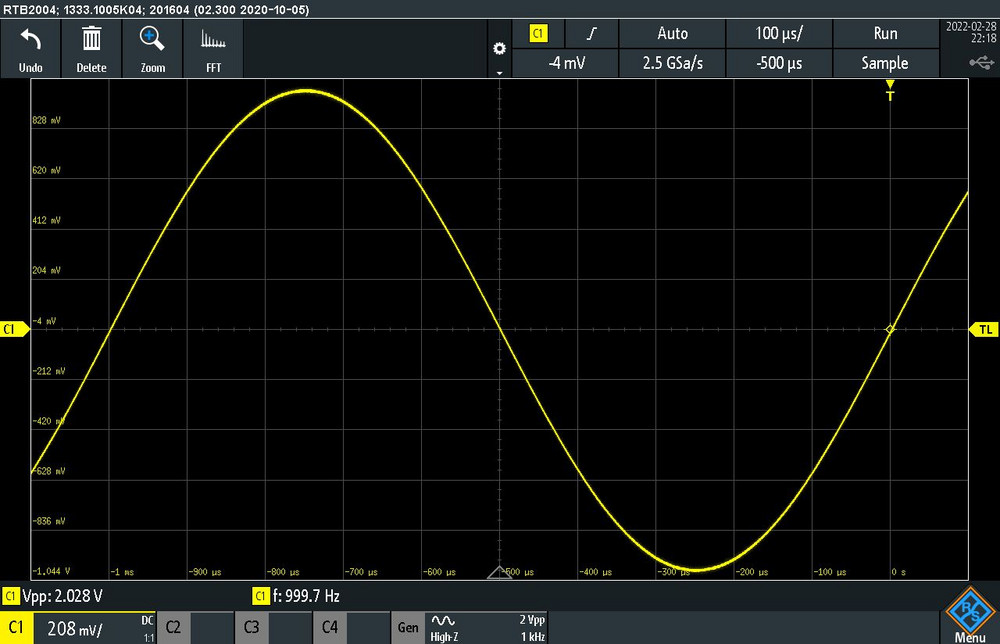Click the -1.044 V axis label
Screen dimensions: 1000x644
51,571
